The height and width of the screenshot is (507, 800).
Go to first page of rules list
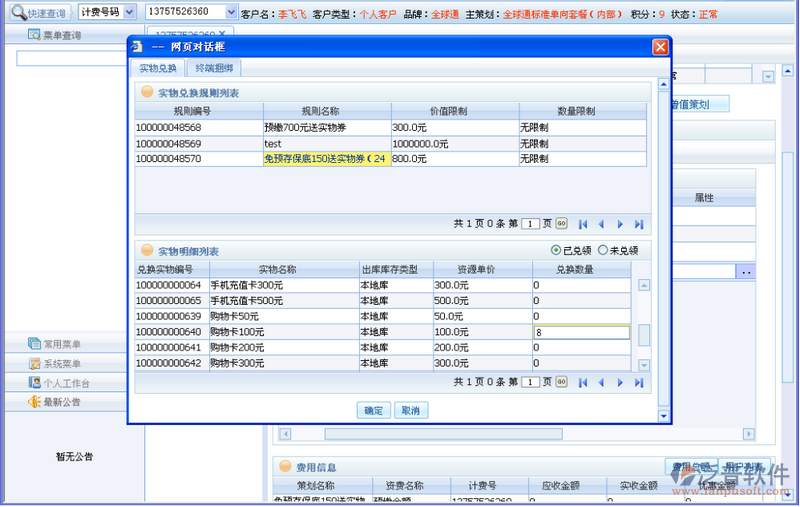pos(583,224)
